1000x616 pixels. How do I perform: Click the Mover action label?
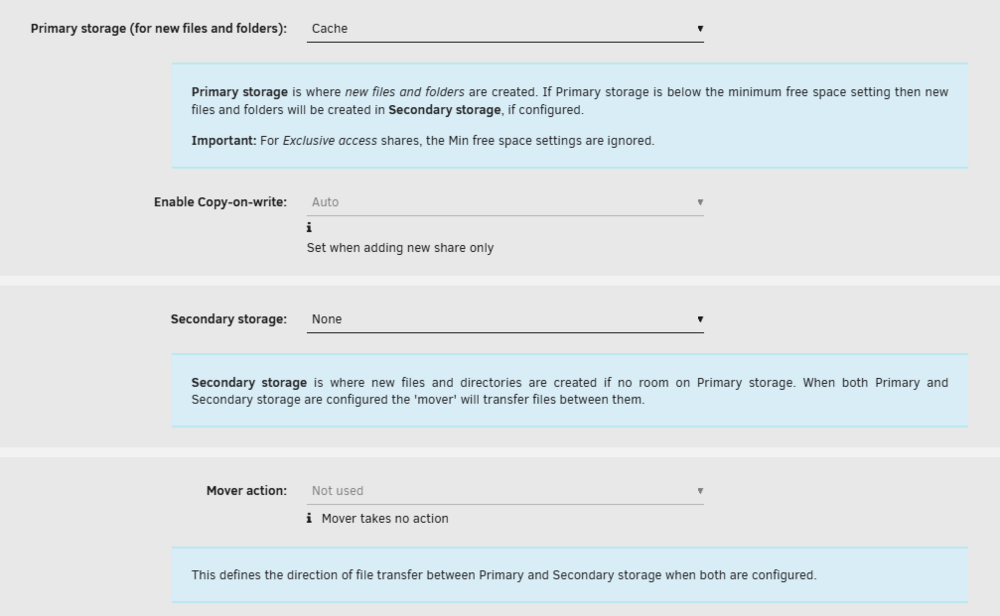(x=246, y=491)
